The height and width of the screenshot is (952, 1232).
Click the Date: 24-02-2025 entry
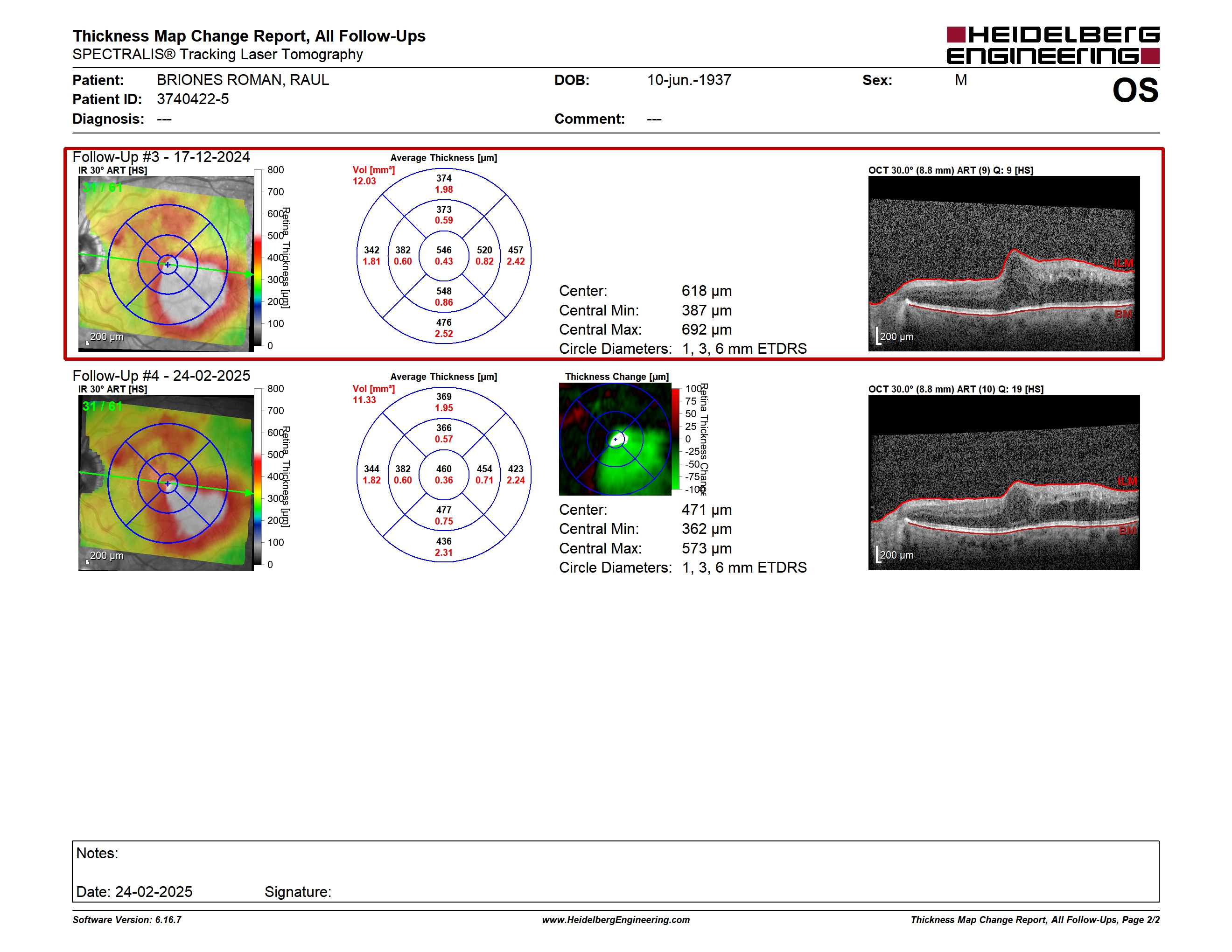pyautogui.click(x=134, y=892)
